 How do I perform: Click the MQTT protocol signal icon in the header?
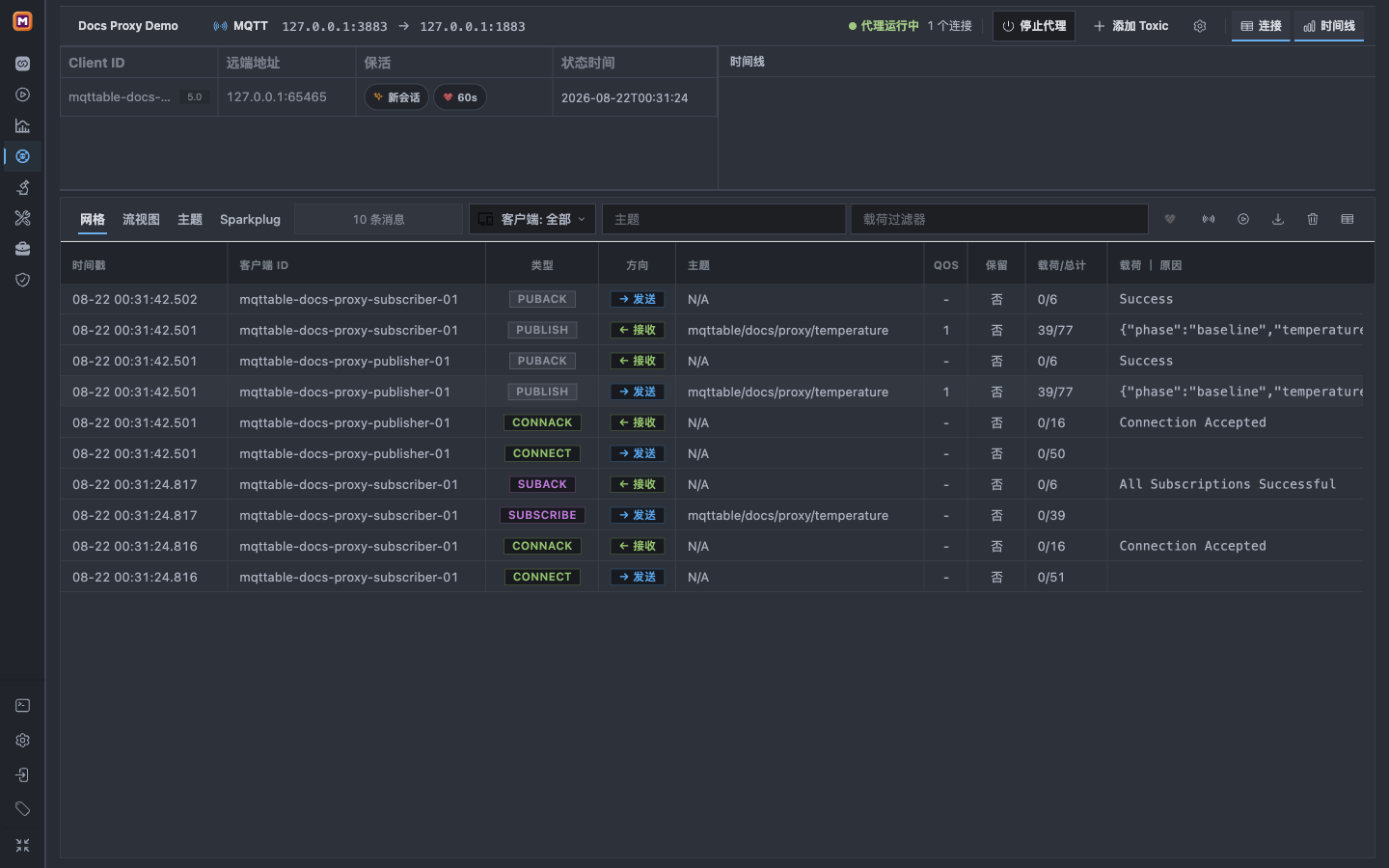click(221, 26)
